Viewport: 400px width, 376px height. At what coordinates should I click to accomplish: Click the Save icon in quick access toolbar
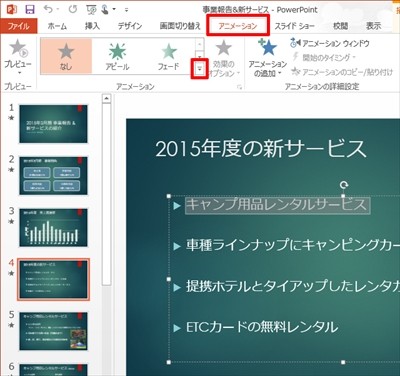point(30,9)
